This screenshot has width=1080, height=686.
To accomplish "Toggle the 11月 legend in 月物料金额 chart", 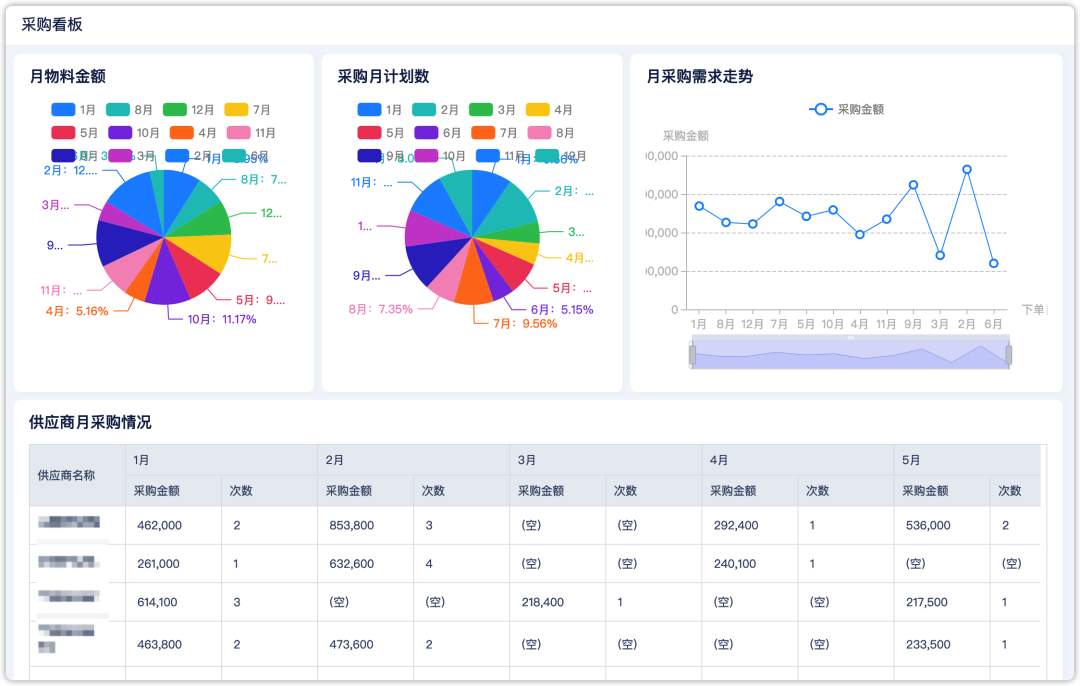I will (240, 132).
